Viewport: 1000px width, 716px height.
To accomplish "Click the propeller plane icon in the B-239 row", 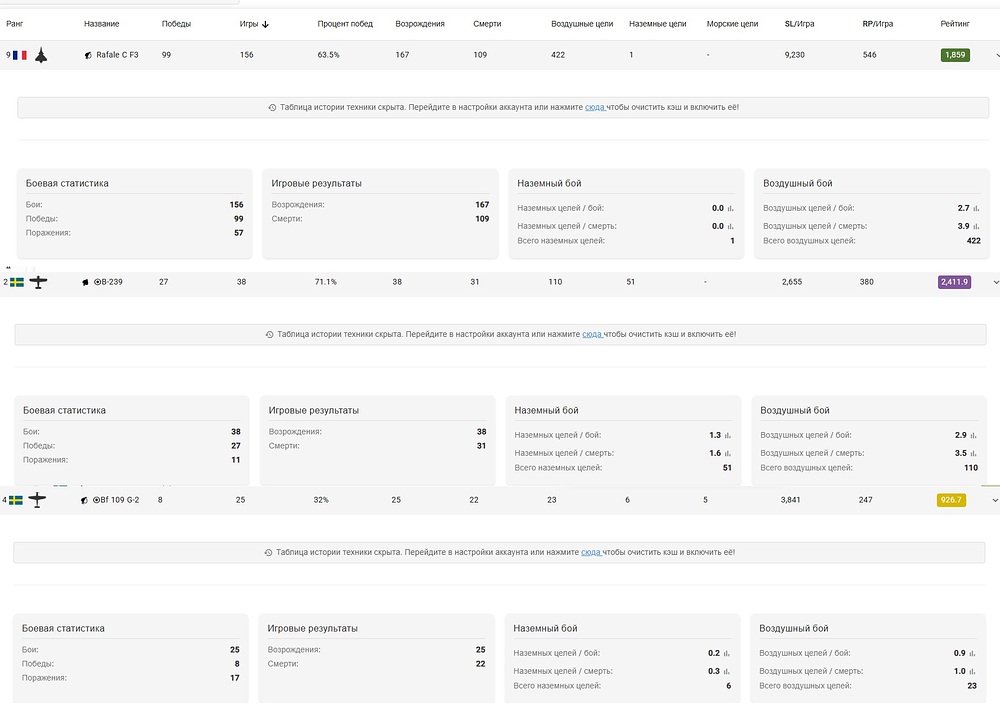I will pos(38,282).
